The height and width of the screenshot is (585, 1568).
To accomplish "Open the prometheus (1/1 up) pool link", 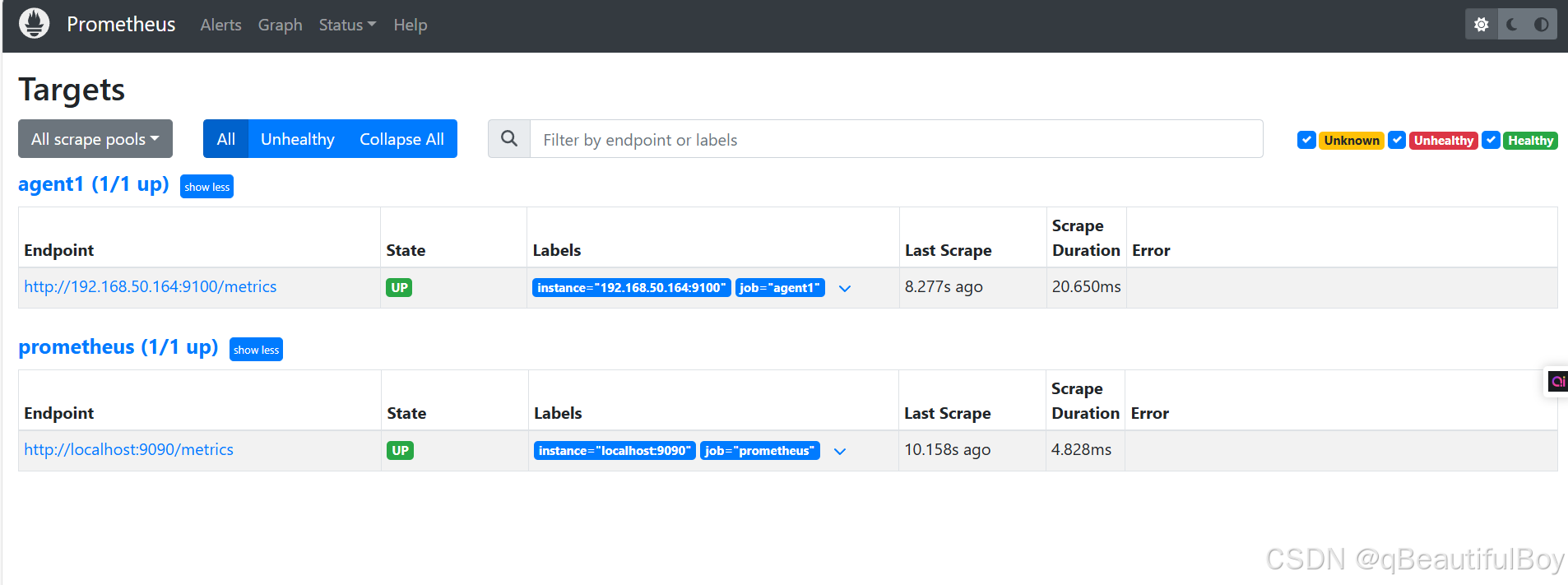I will pos(118,347).
